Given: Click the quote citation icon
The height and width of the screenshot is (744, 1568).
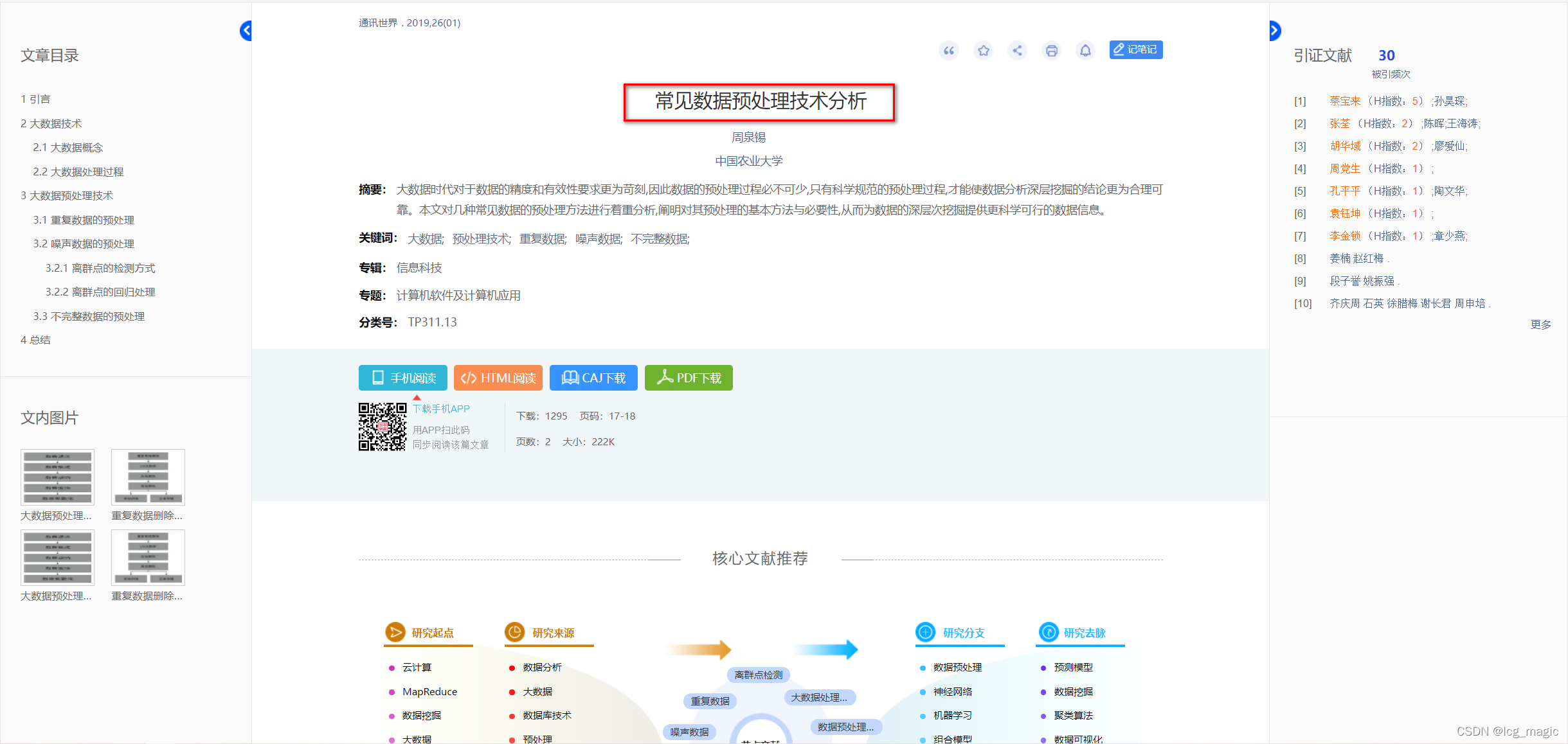Looking at the screenshot, I should (949, 51).
